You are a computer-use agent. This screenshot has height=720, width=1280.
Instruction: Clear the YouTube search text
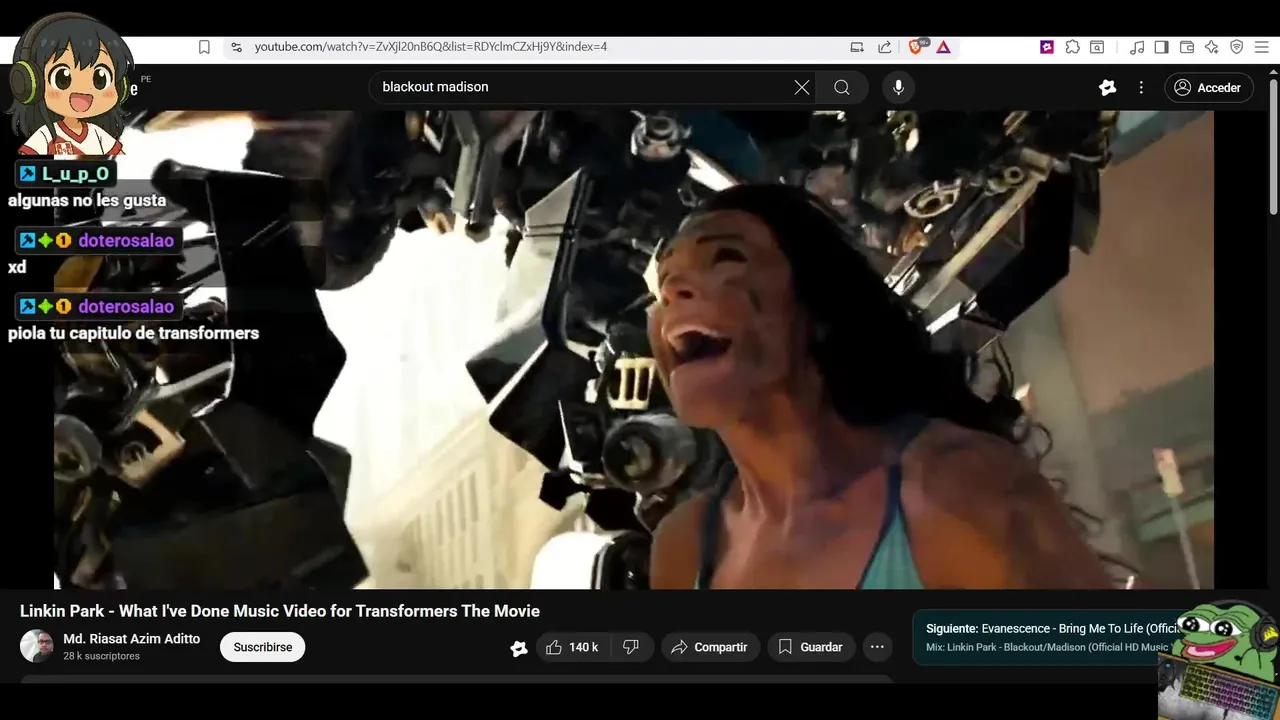(x=802, y=87)
